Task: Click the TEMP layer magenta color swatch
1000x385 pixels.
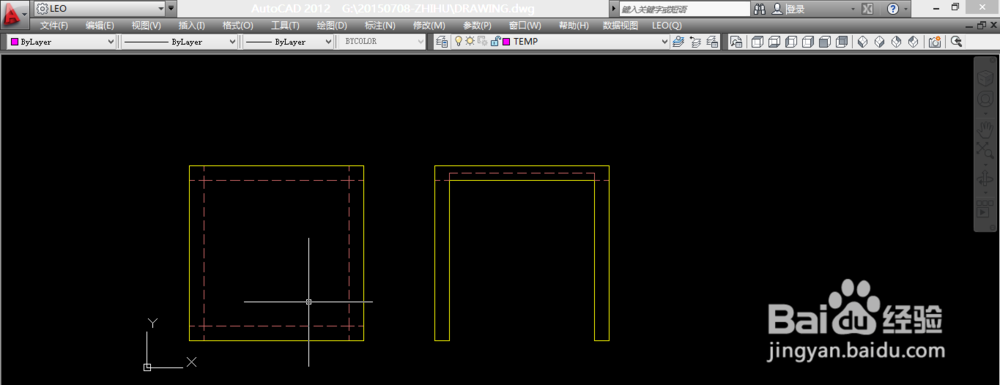Action: (x=506, y=41)
